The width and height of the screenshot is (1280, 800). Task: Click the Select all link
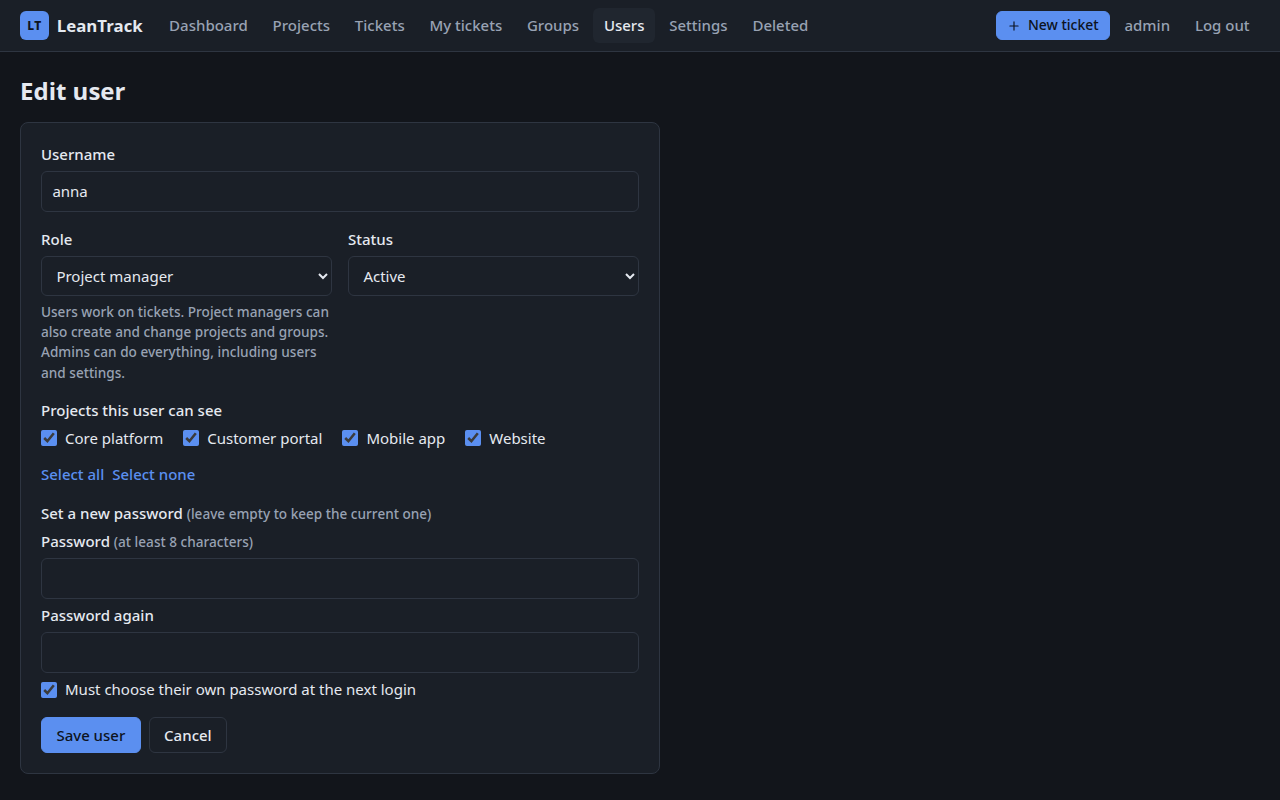pyautogui.click(x=72, y=475)
